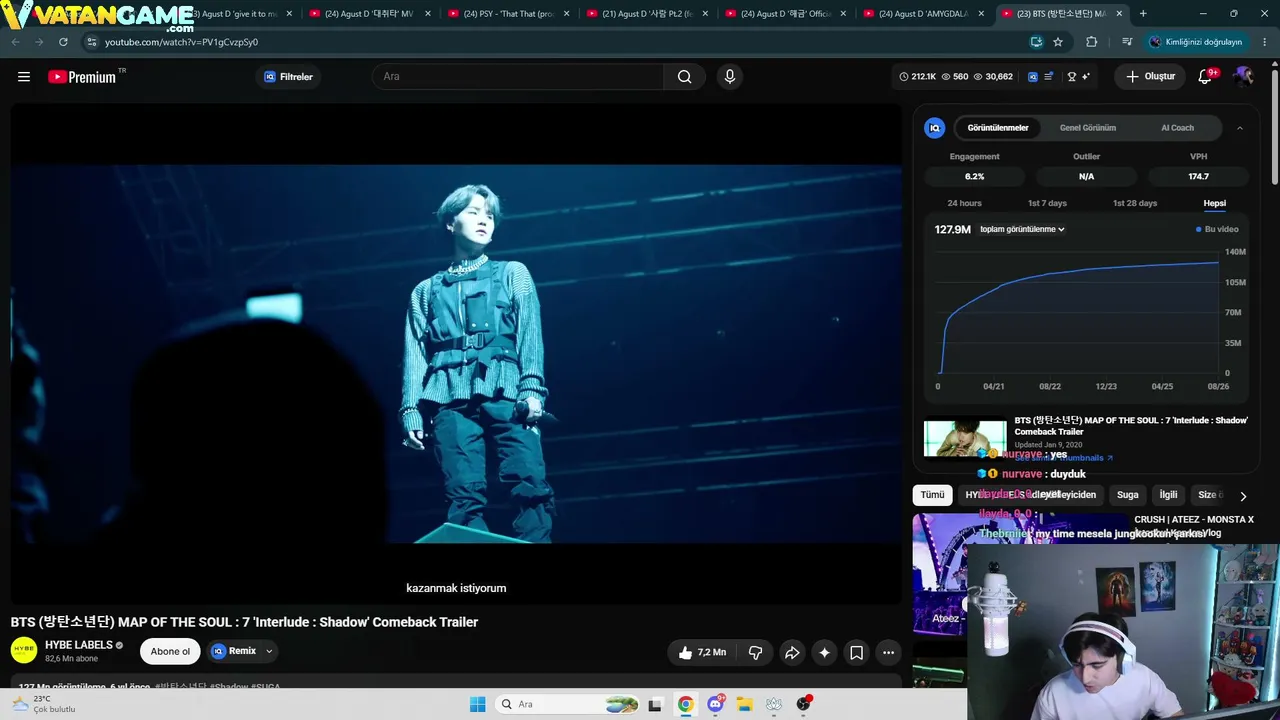Switch to the Görüntülenmeler tab
Screen dimensions: 1280x720
click(998, 128)
